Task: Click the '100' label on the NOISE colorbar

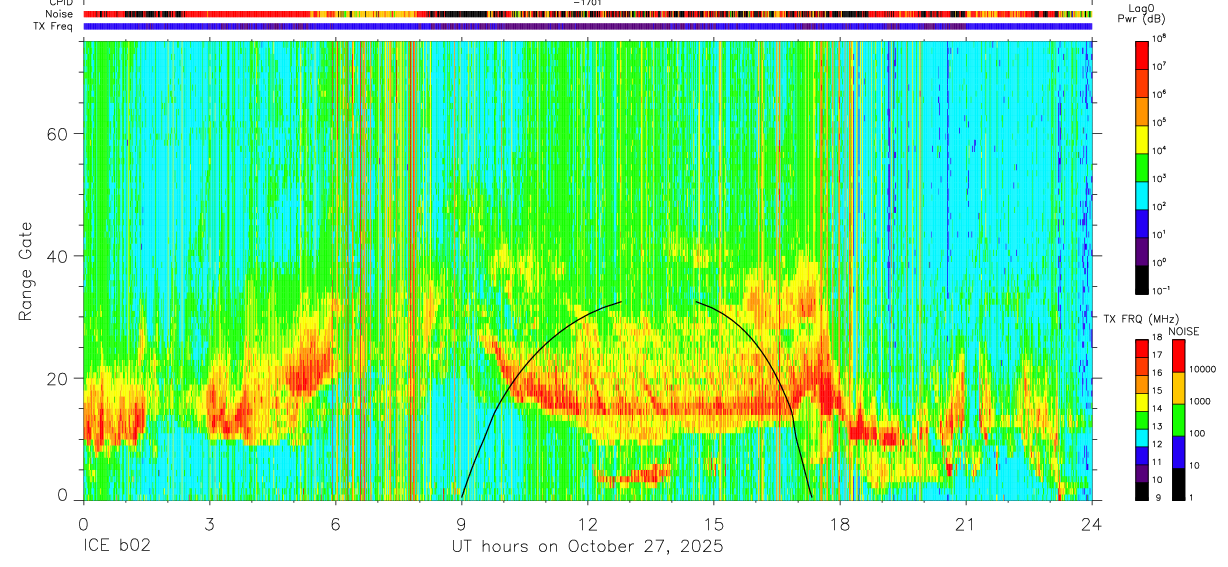Action: [1199, 433]
